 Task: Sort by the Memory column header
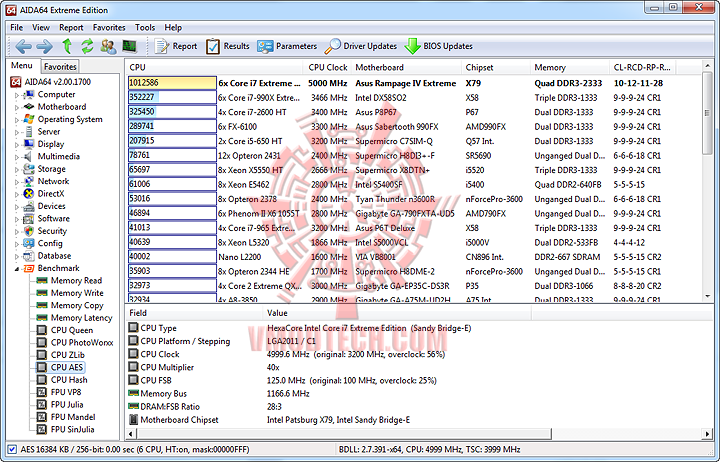click(x=569, y=68)
